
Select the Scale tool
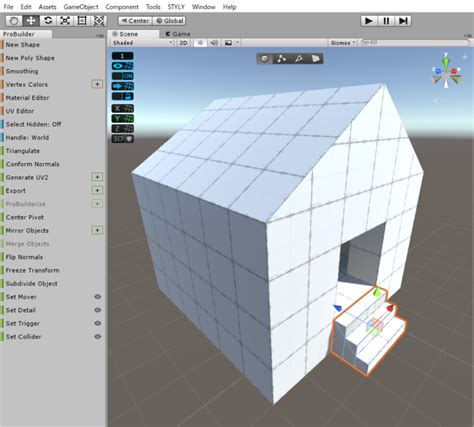(65, 21)
